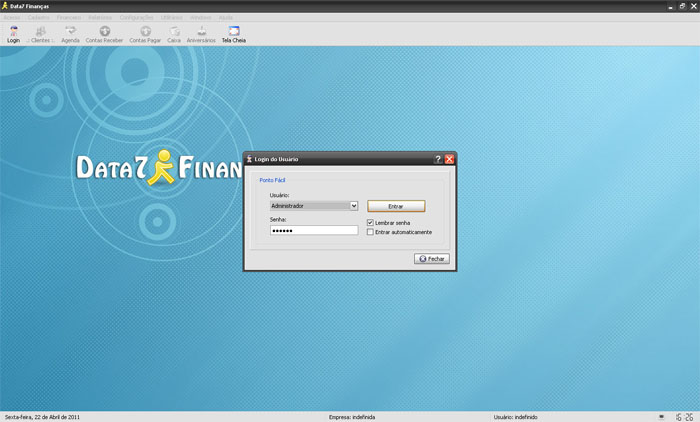Open the Utilitários menu
Viewport: 700px width, 422px height.
click(x=171, y=17)
